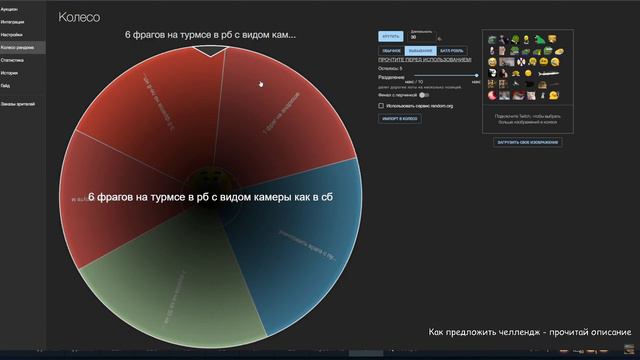
Task: Click ЗАГРУЗИТЬ СВОЕ ИЗОБРАЖЕНИЕ button
Action: coord(527,142)
